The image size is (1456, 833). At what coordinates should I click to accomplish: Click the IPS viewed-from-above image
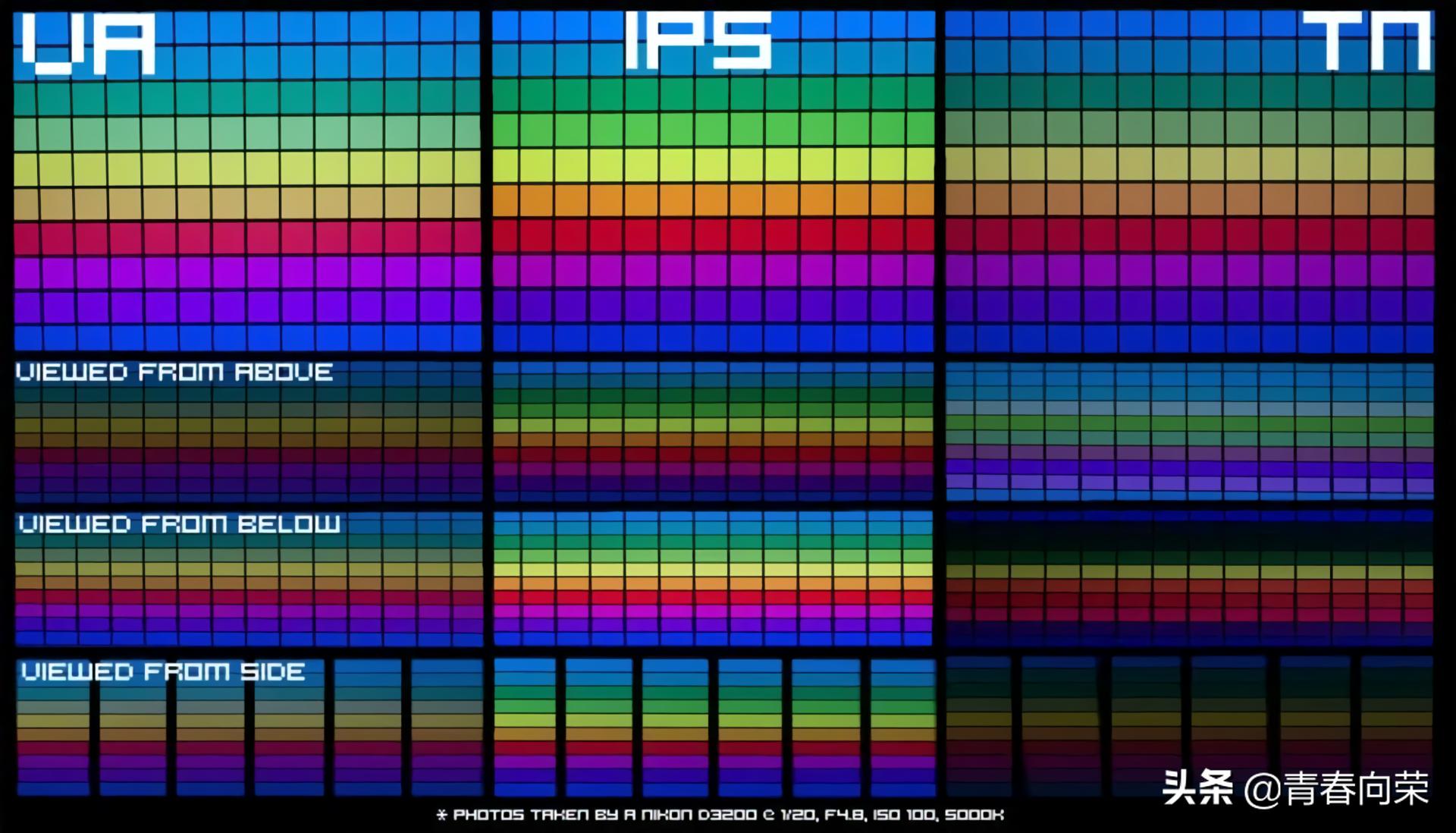713,431
